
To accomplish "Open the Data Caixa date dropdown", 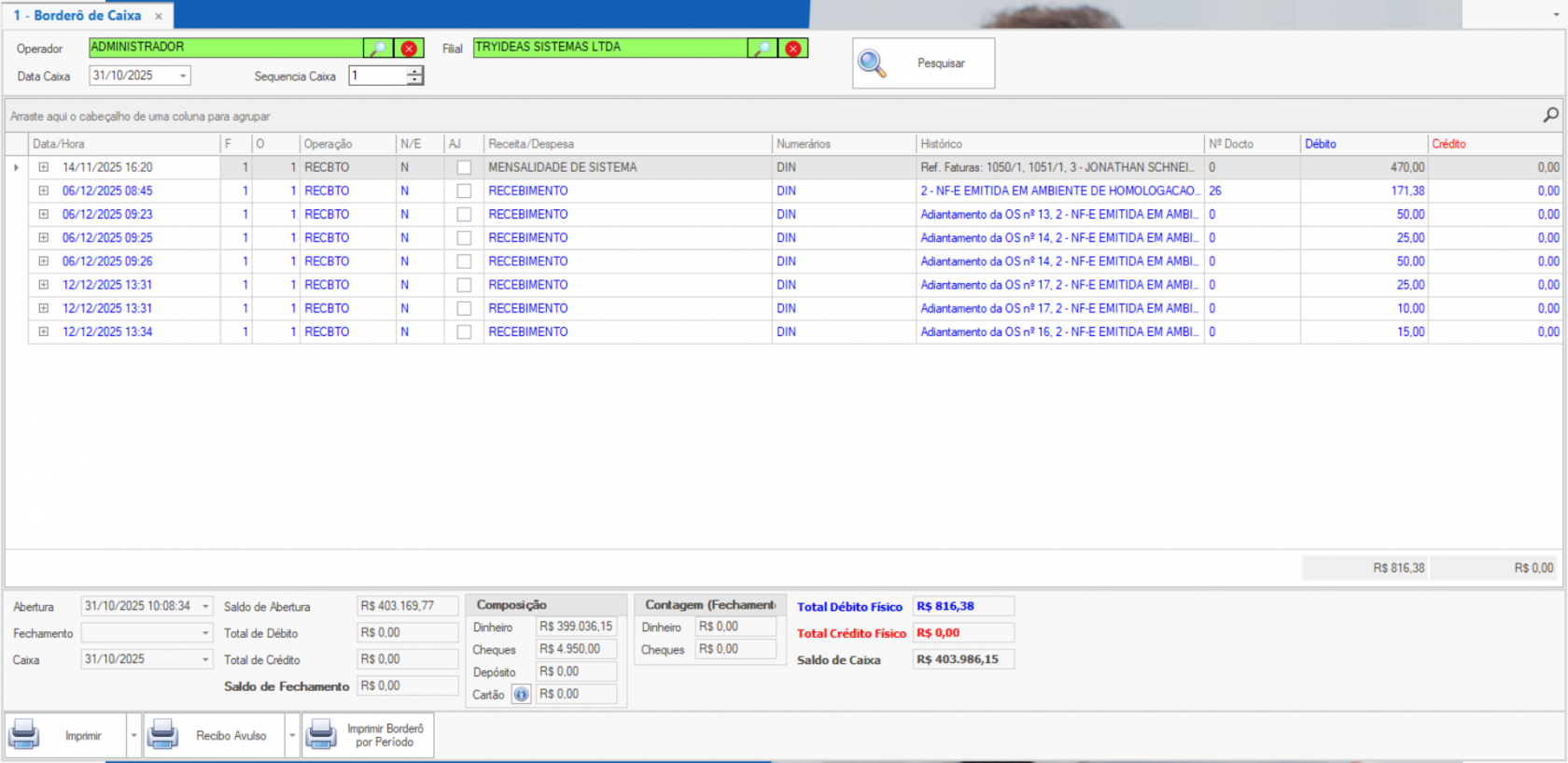I will click(183, 76).
